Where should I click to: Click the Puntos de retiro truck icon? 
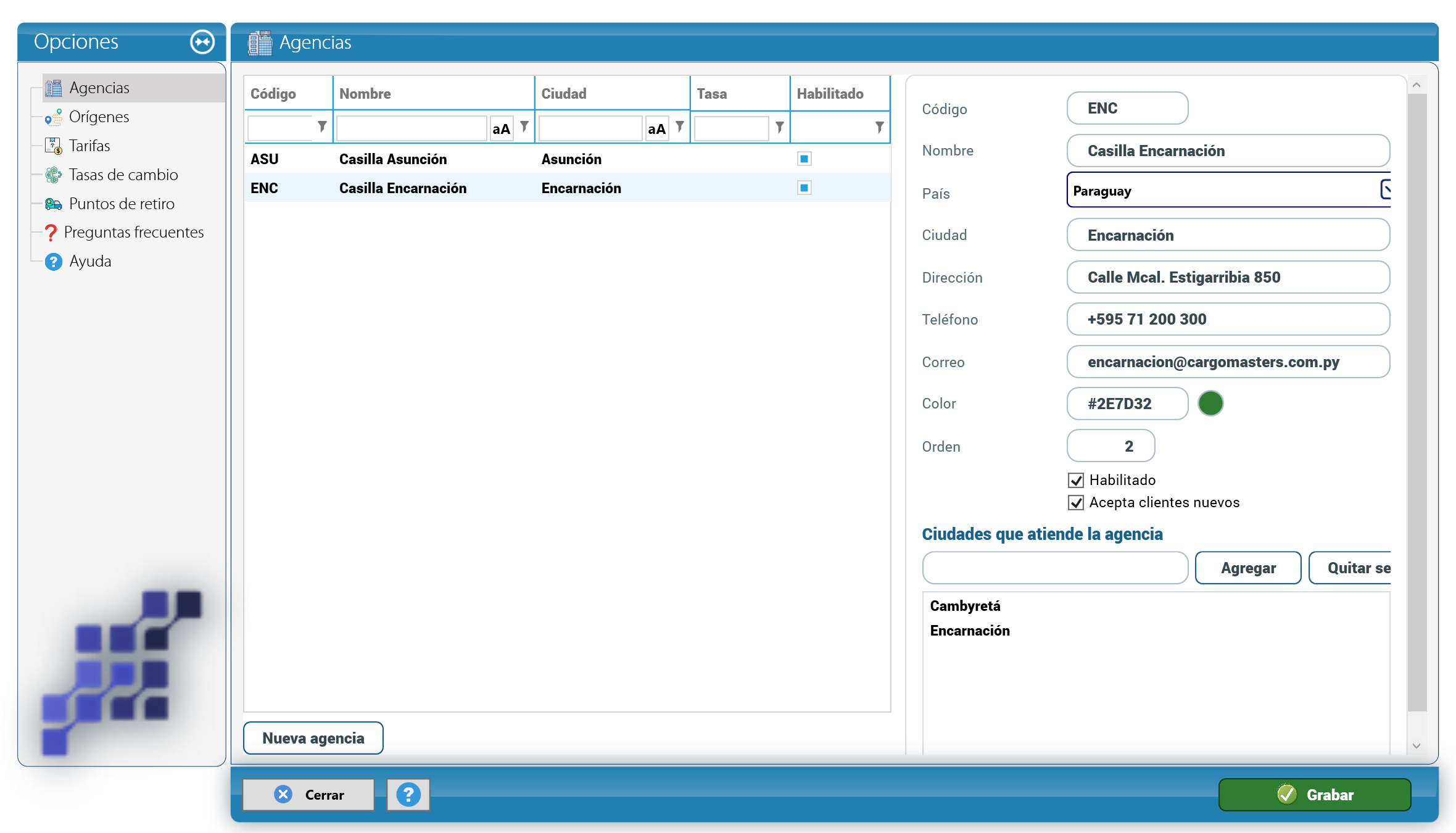[53, 204]
